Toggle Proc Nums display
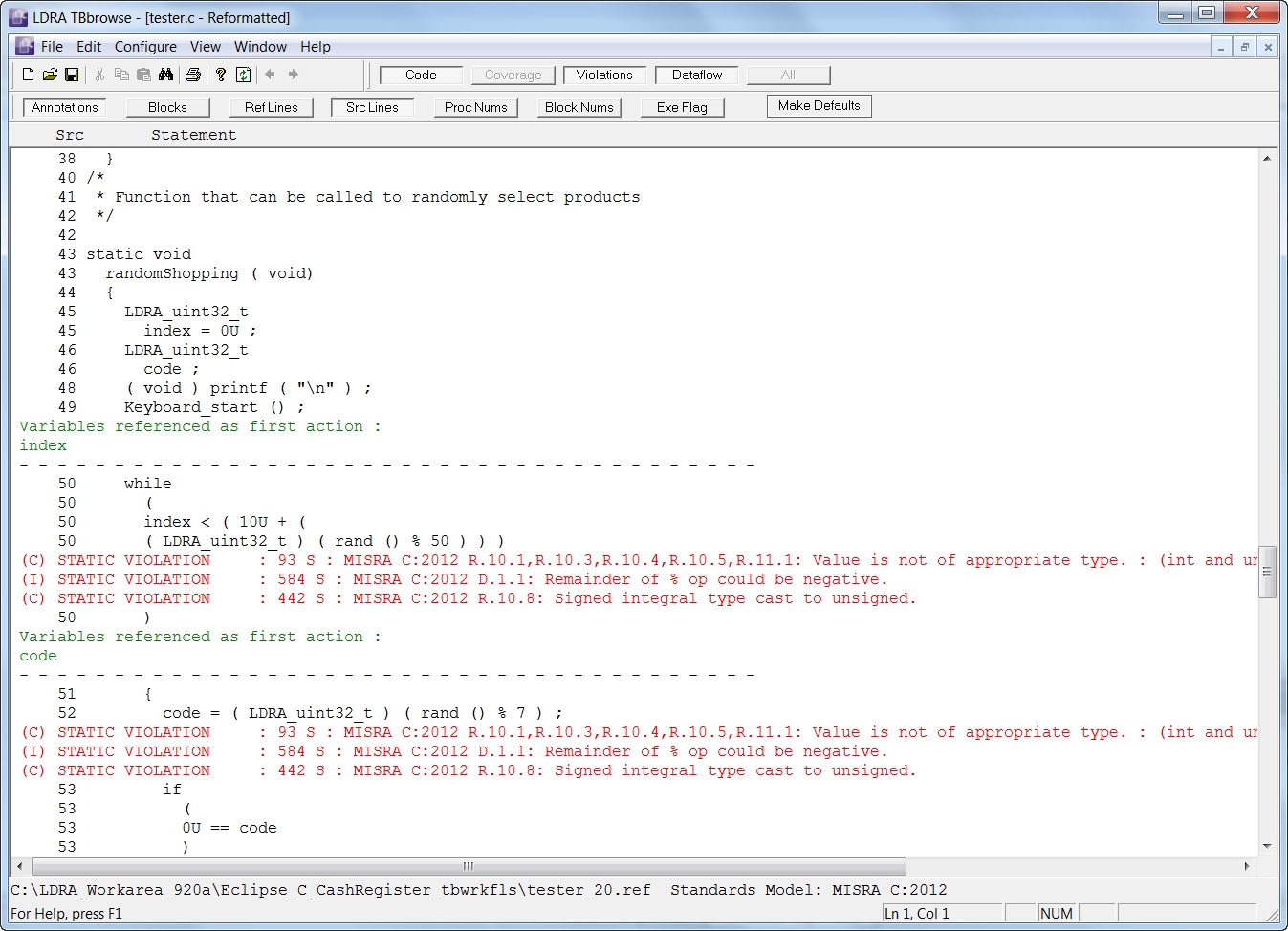1288x931 pixels. click(475, 107)
